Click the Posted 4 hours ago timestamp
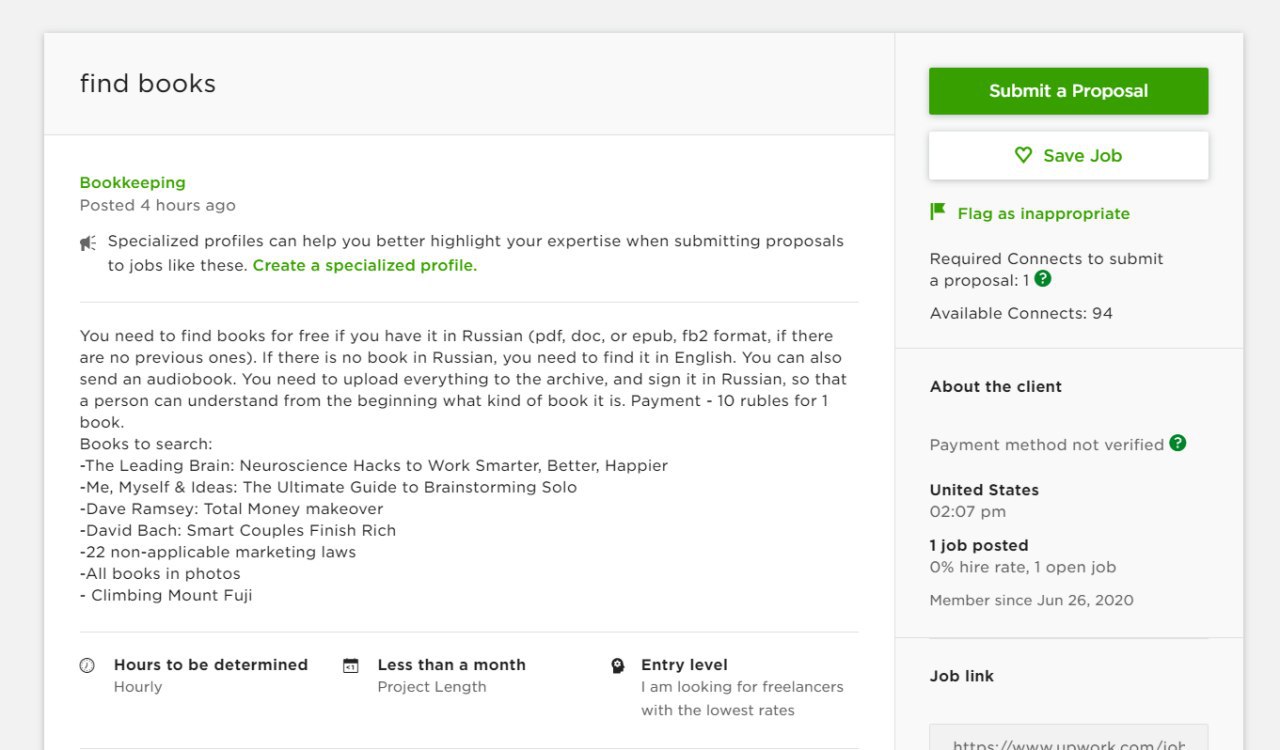This screenshot has height=750, width=1280. pos(158,206)
